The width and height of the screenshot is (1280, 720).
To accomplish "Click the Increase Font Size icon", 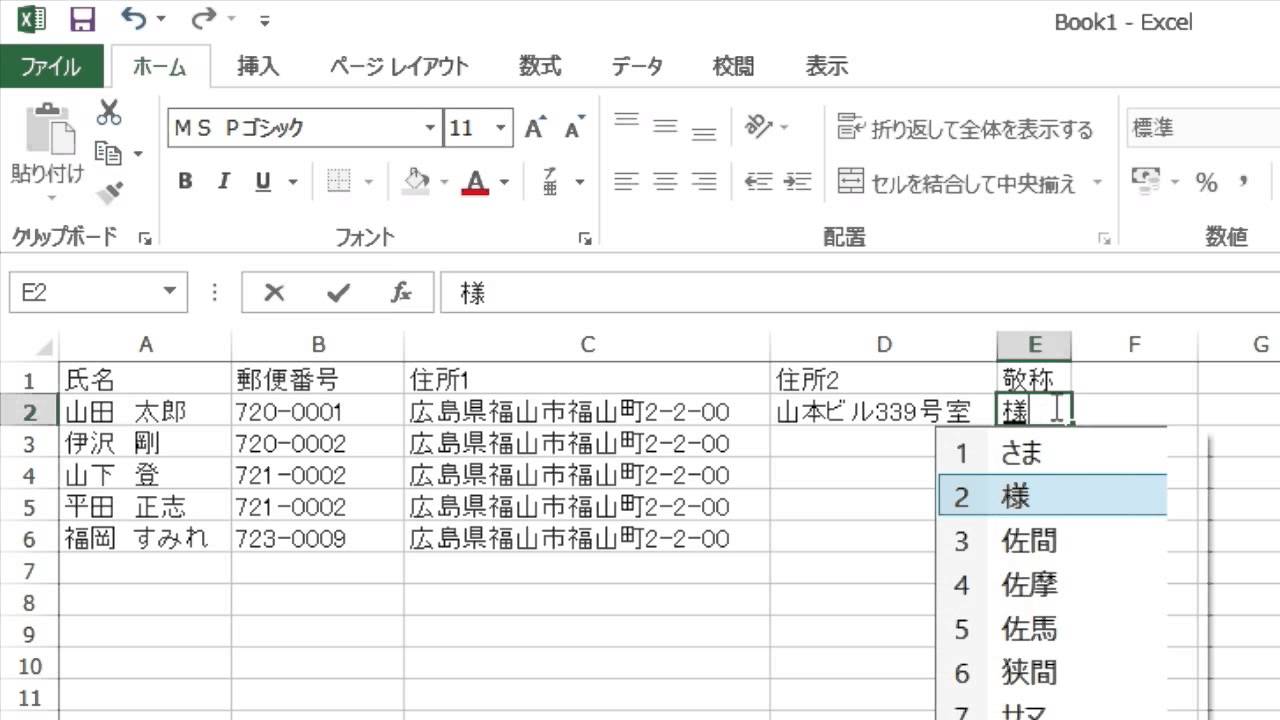I will [x=536, y=128].
